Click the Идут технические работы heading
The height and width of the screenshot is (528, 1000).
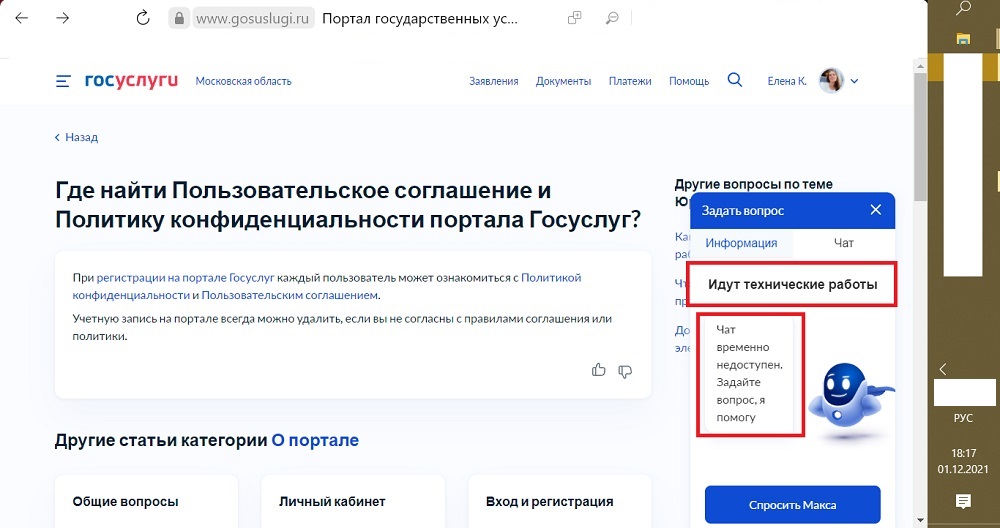(793, 284)
